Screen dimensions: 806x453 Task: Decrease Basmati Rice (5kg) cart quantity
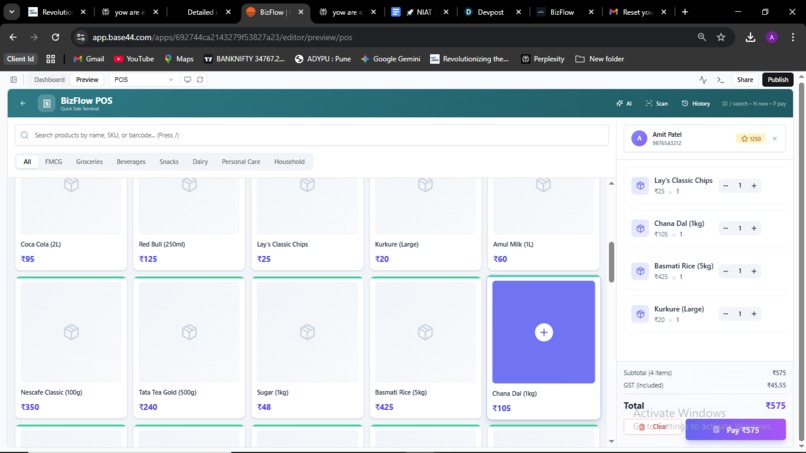[726, 271]
